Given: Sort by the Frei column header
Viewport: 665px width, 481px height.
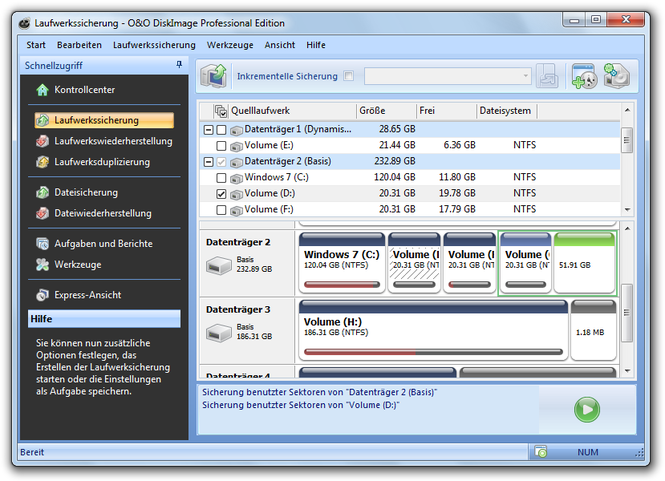Looking at the screenshot, I should pyautogui.click(x=446, y=111).
